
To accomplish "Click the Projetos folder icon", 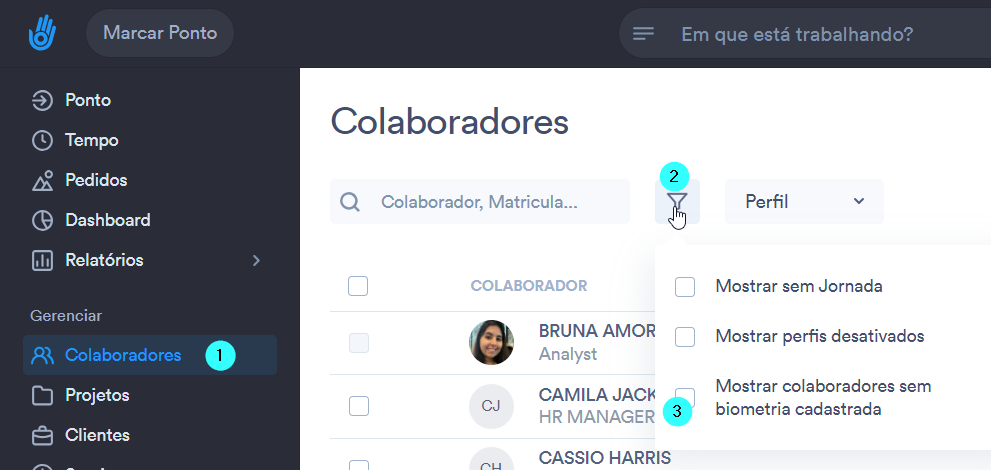I will pyautogui.click(x=42, y=395).
